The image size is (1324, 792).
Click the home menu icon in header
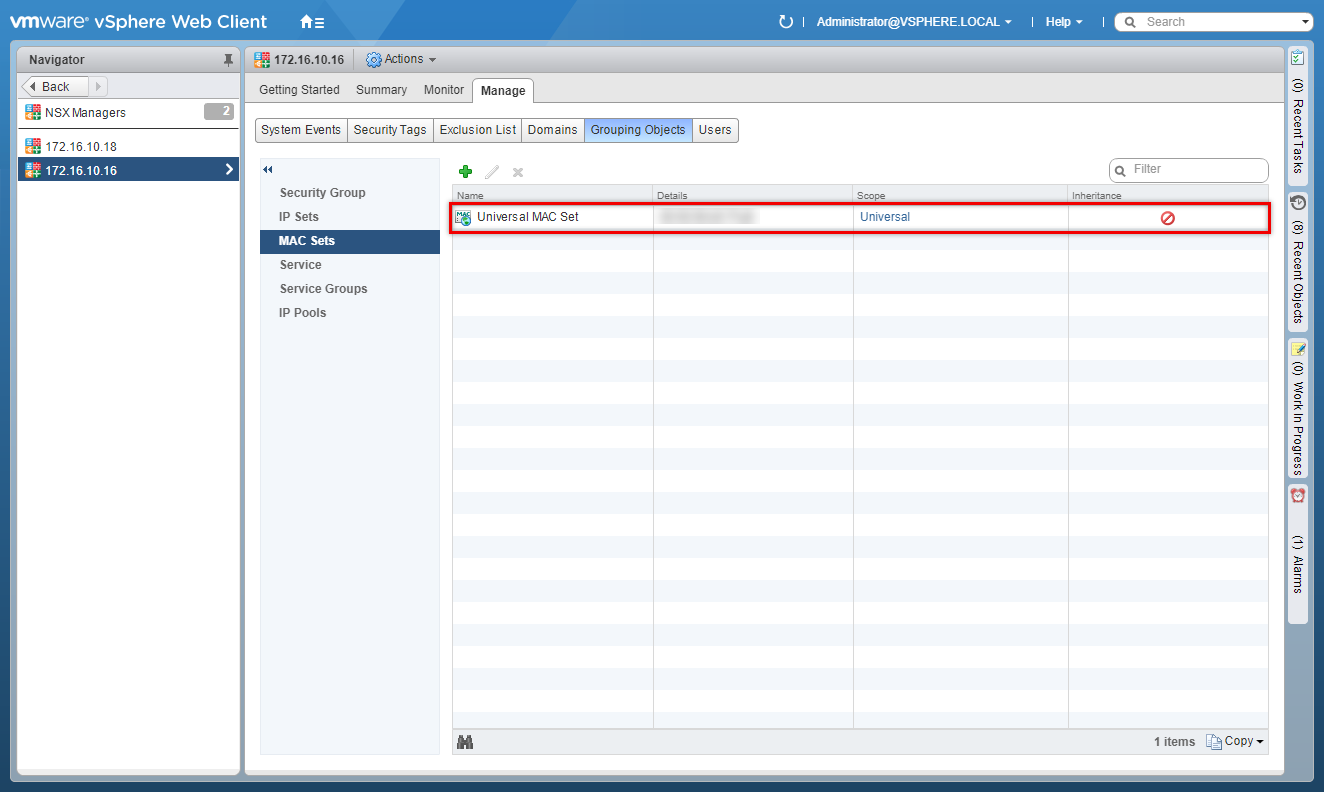pyautogui.click(x=312, y=22)
